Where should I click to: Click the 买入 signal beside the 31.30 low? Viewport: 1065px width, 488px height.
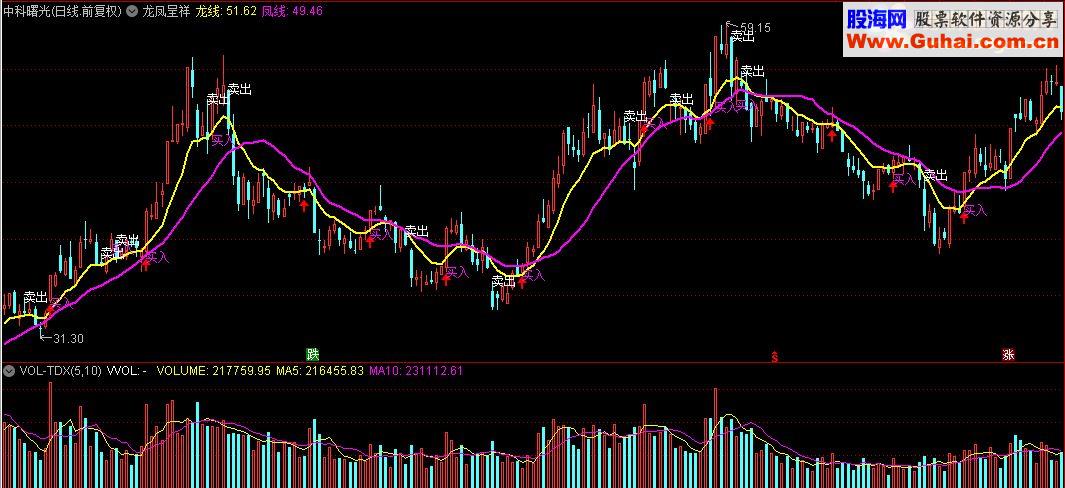pos(62,304)
